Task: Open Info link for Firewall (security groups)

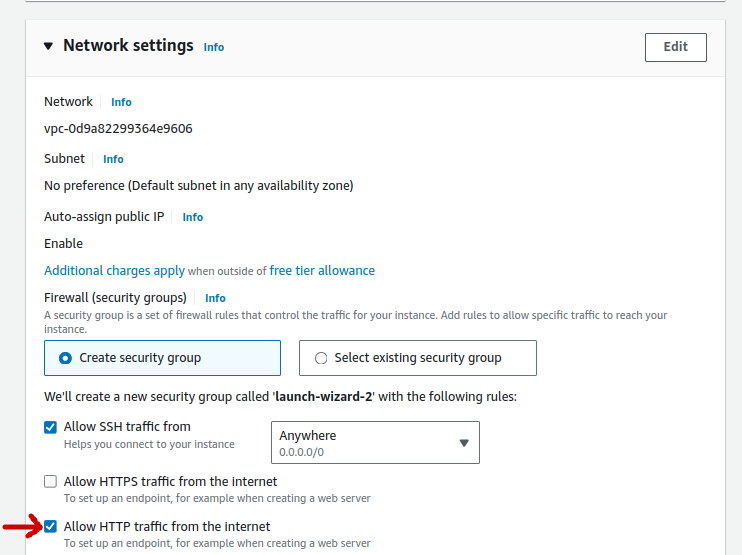Action: [215, 298]
